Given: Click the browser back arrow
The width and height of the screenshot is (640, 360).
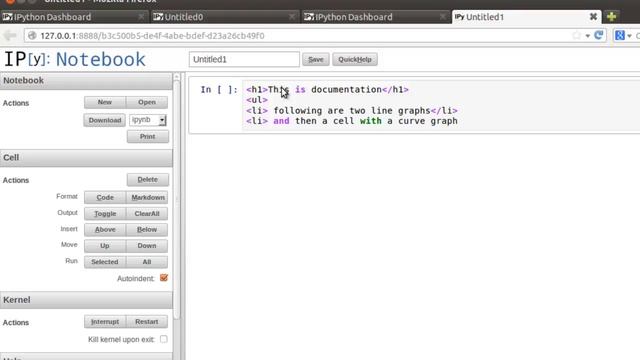Looking at the screenshot, I should (10, 36).
